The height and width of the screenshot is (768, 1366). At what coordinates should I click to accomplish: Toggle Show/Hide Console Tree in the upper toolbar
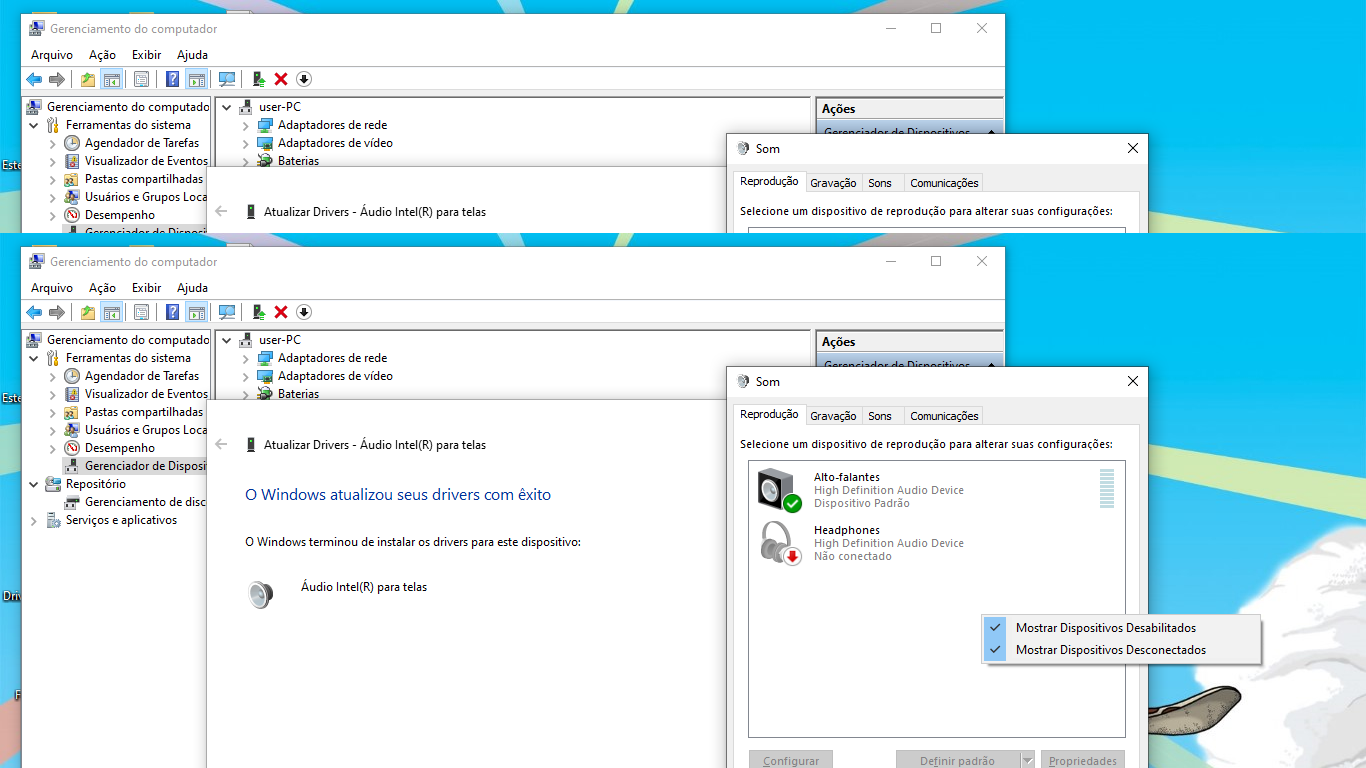112,79
